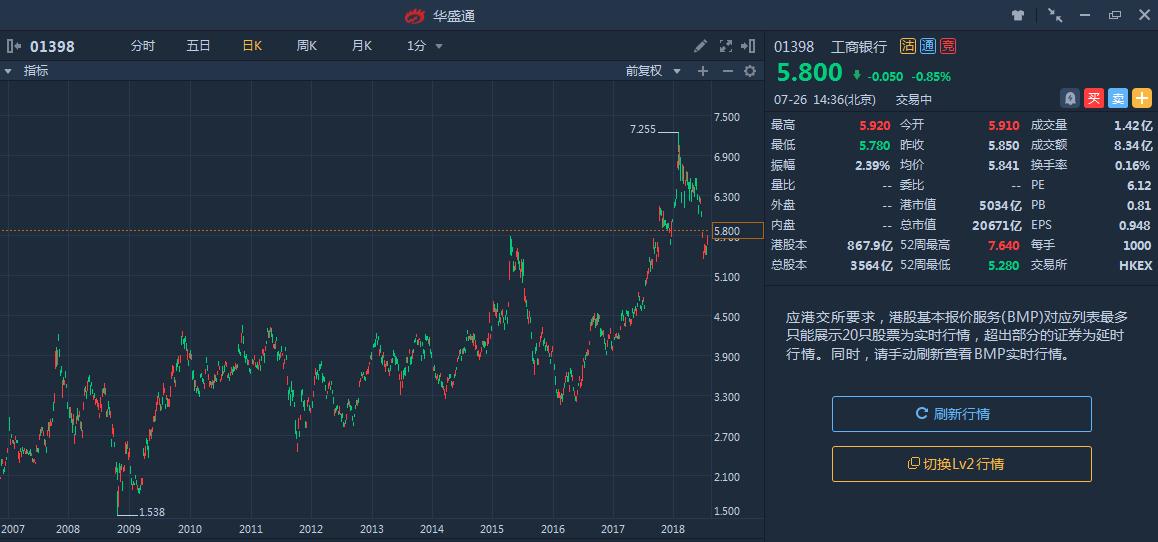Collapse the right quote panel
Viewport: 1158px width, 542px height.
[x=748, y=46]
